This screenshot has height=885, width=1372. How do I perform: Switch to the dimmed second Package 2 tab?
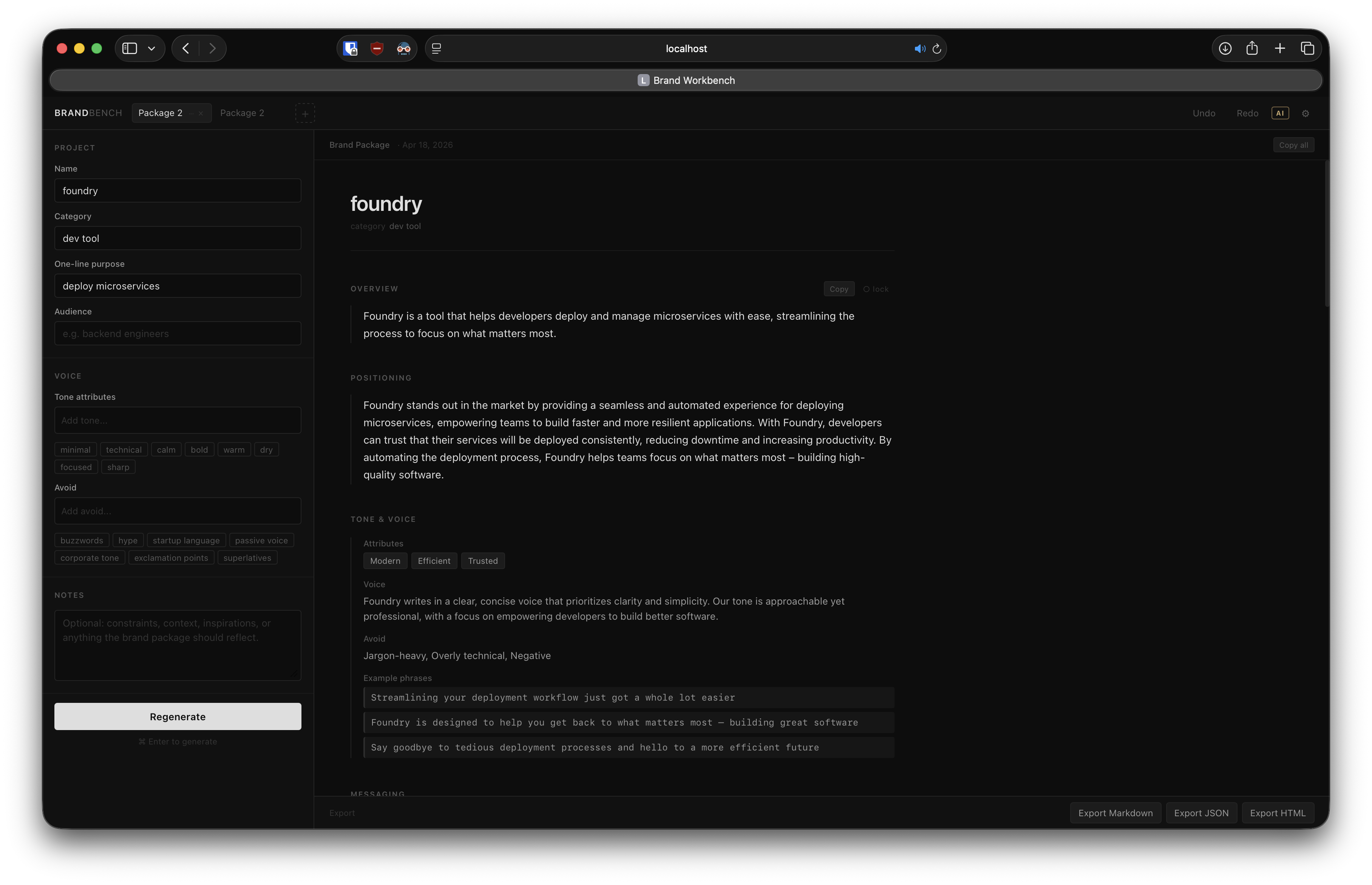(x=242, y=113)
